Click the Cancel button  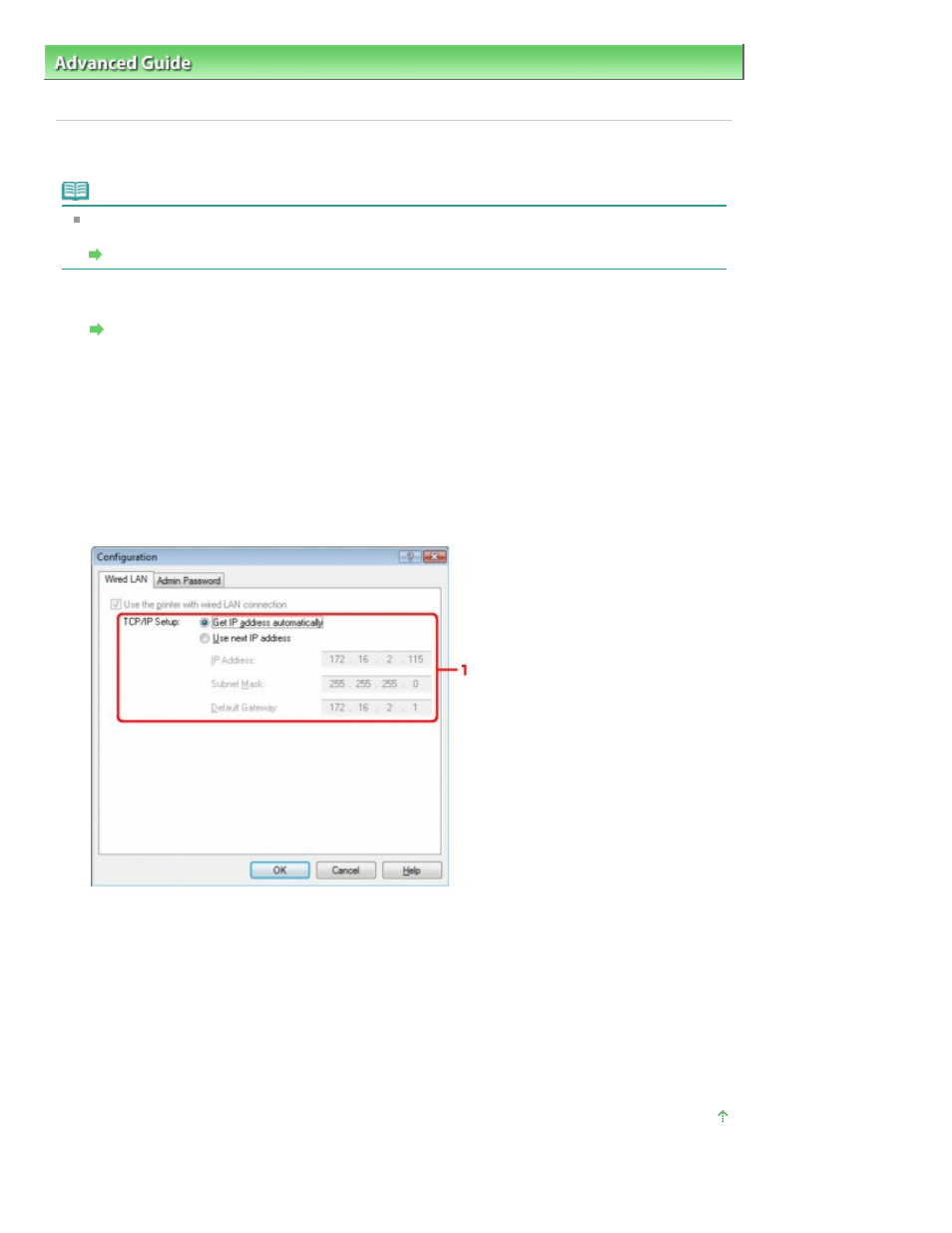(x=345, y=871)
